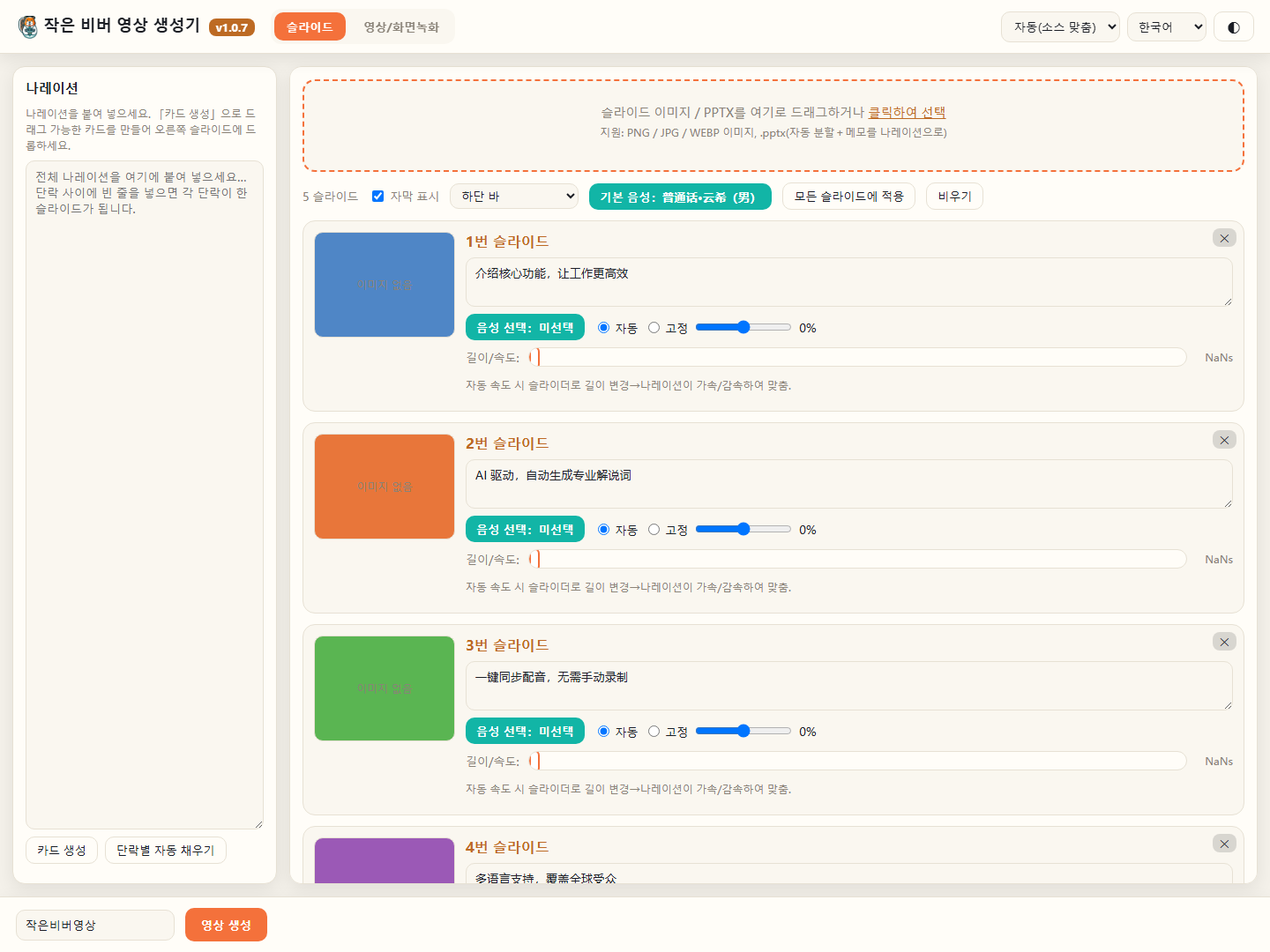
Task: Click the 비우기 clear button
Action: click(x=954, y=197)
